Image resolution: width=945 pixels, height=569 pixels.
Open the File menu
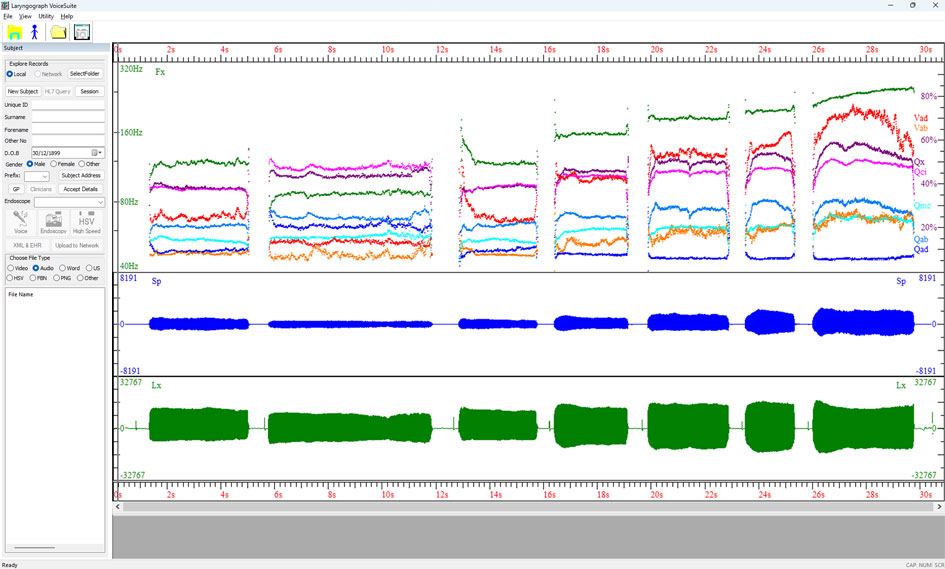click(x=8, y=16)
